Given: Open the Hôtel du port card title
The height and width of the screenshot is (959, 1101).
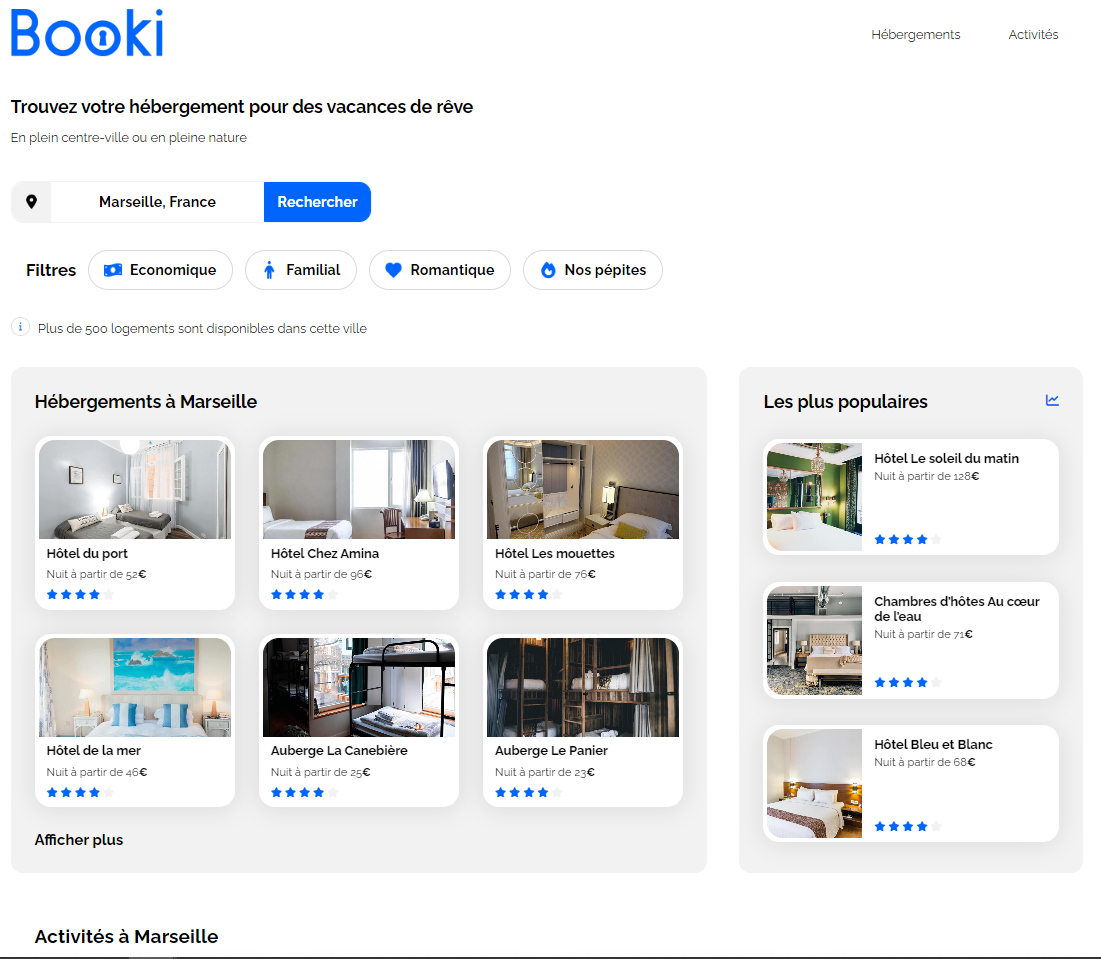Looking at the screenshot, I should (x=87, y=553).
